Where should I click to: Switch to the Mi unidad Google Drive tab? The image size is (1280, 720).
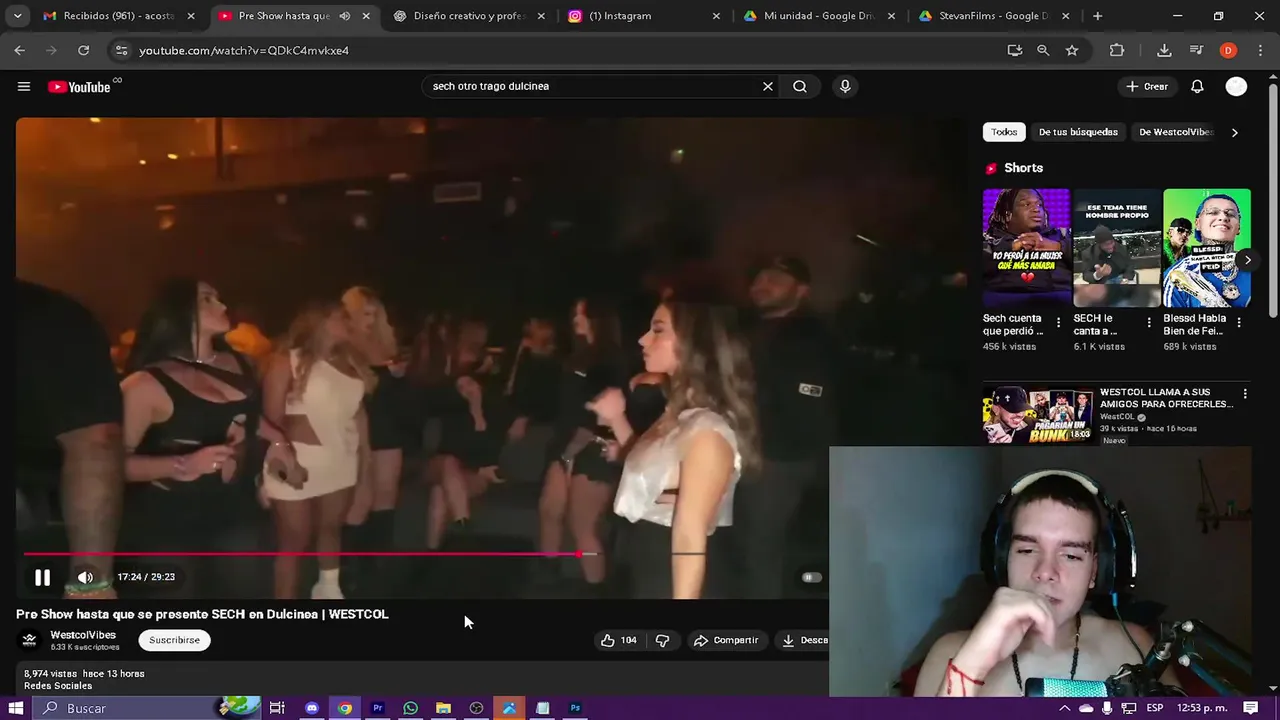point(819,16)
